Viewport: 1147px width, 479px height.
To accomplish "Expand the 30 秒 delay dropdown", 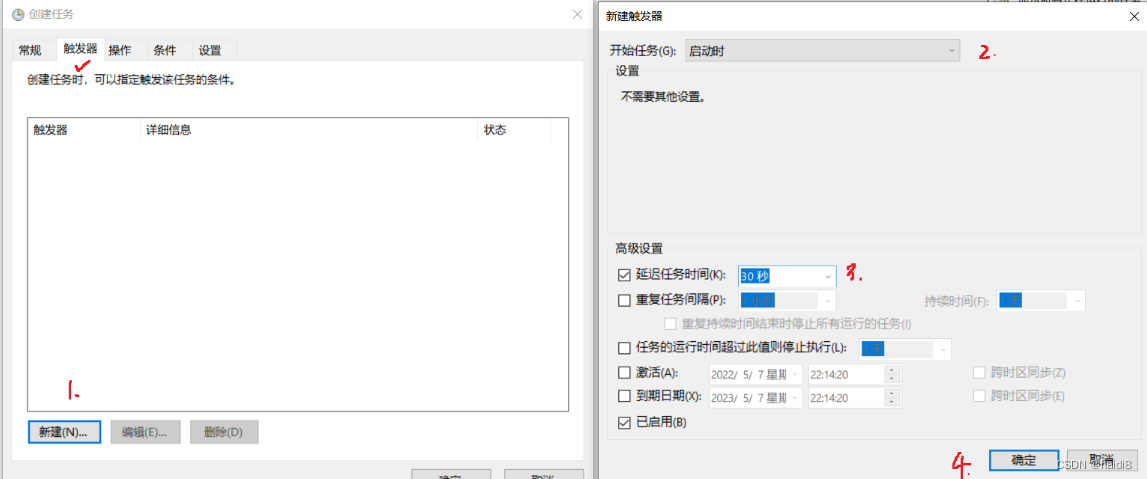I will [x=828, y=276].
